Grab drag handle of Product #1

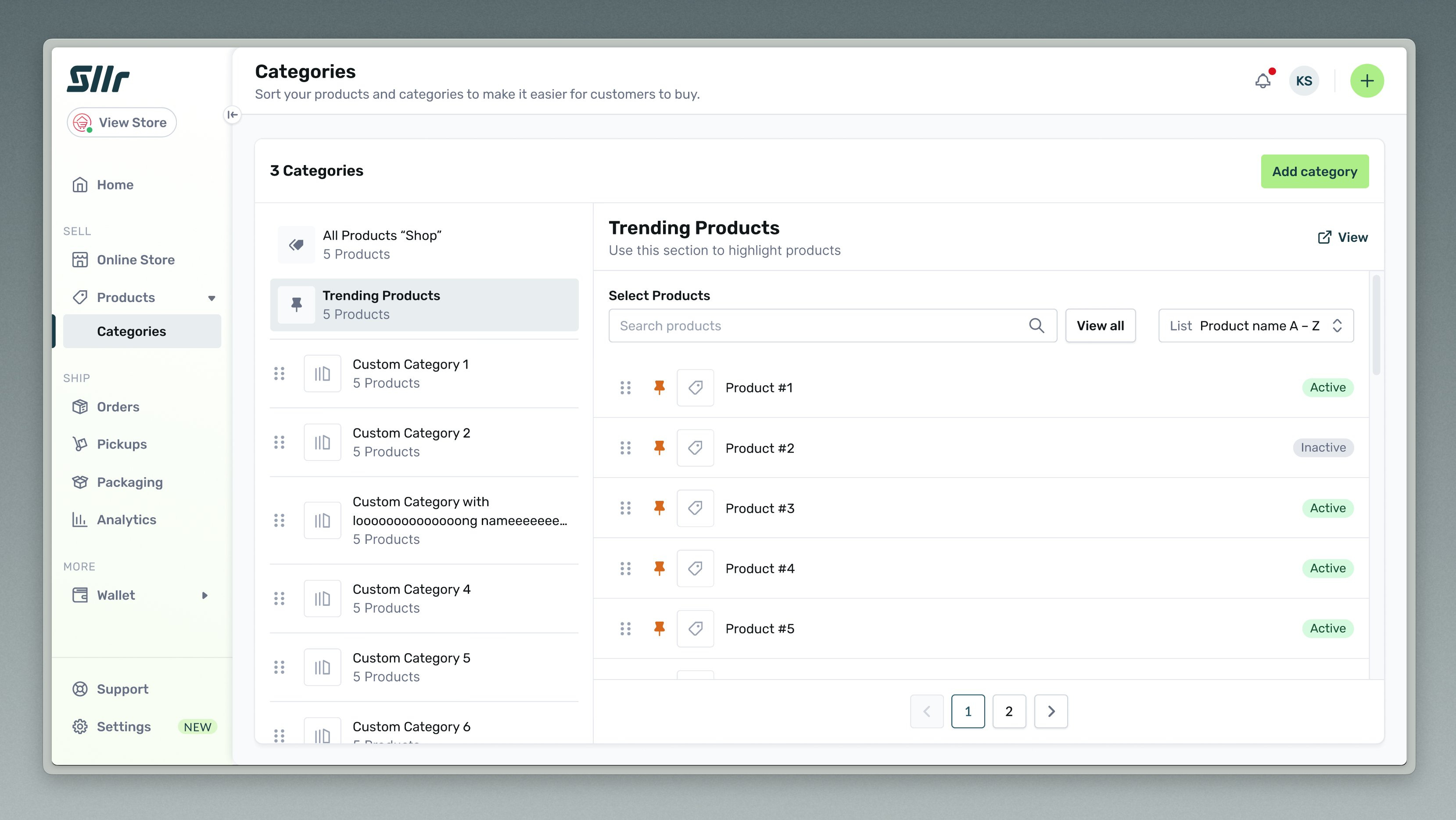[625, 387]
